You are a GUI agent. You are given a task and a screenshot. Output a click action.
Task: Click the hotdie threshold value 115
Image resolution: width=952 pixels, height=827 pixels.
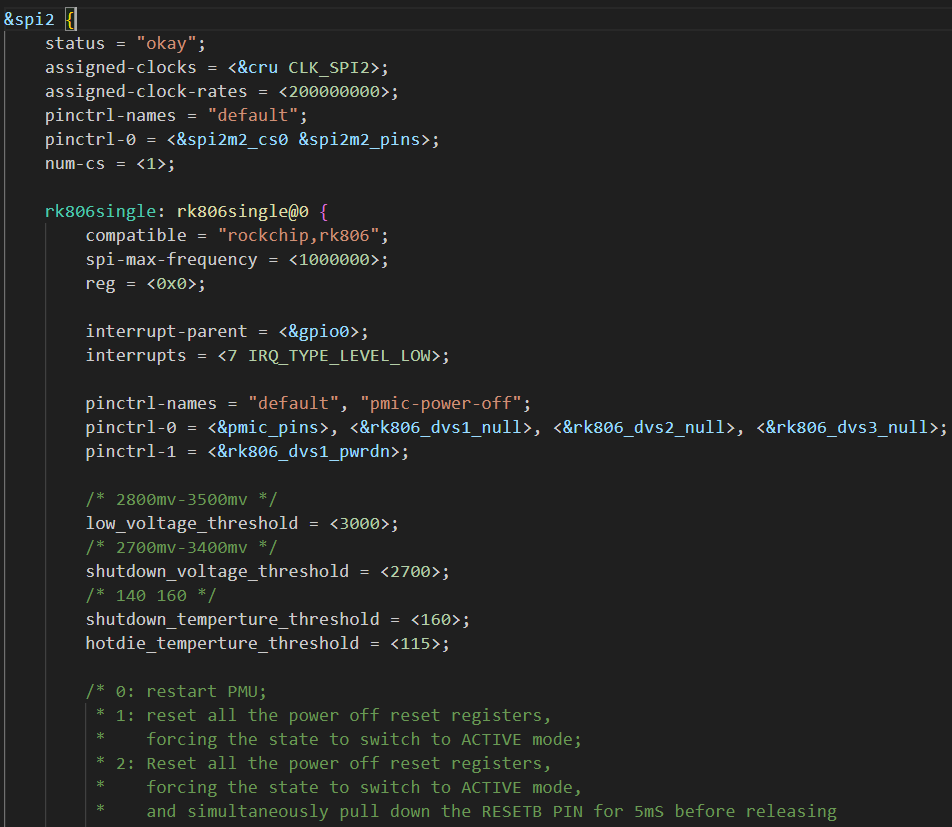pos(420,643)
